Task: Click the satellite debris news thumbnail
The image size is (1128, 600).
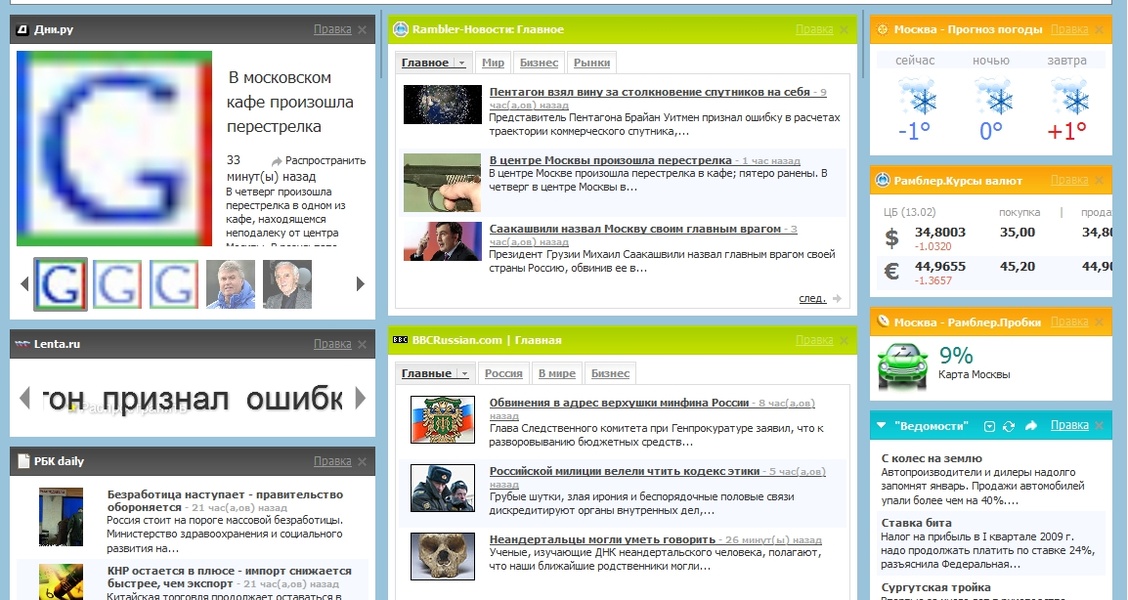Action: tap(442, 104)
